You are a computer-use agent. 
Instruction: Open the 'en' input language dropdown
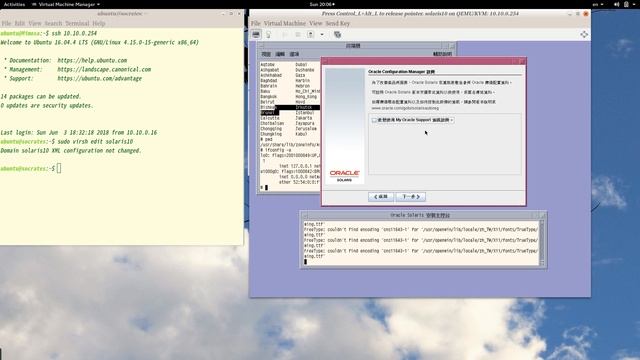(x=598, y=4)
